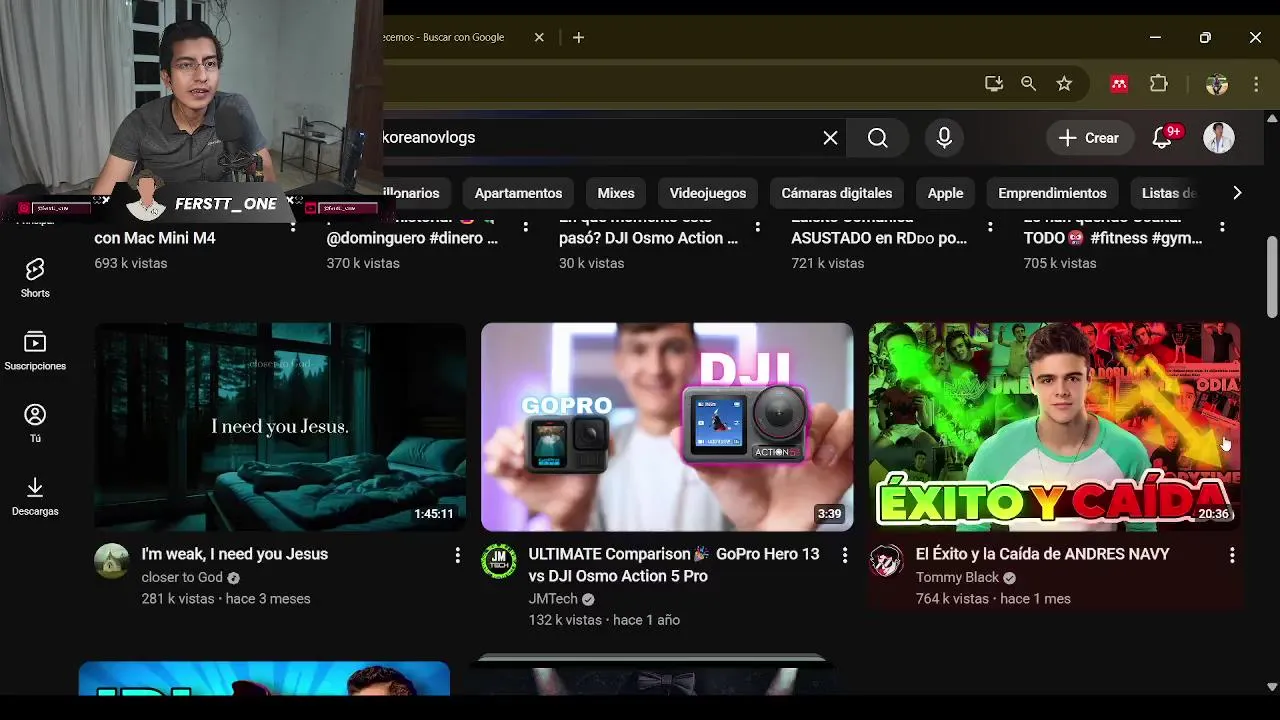Go to closer to God channel name
The height and width of the screenshot is (720, 1280).
[x=182, y=577]
